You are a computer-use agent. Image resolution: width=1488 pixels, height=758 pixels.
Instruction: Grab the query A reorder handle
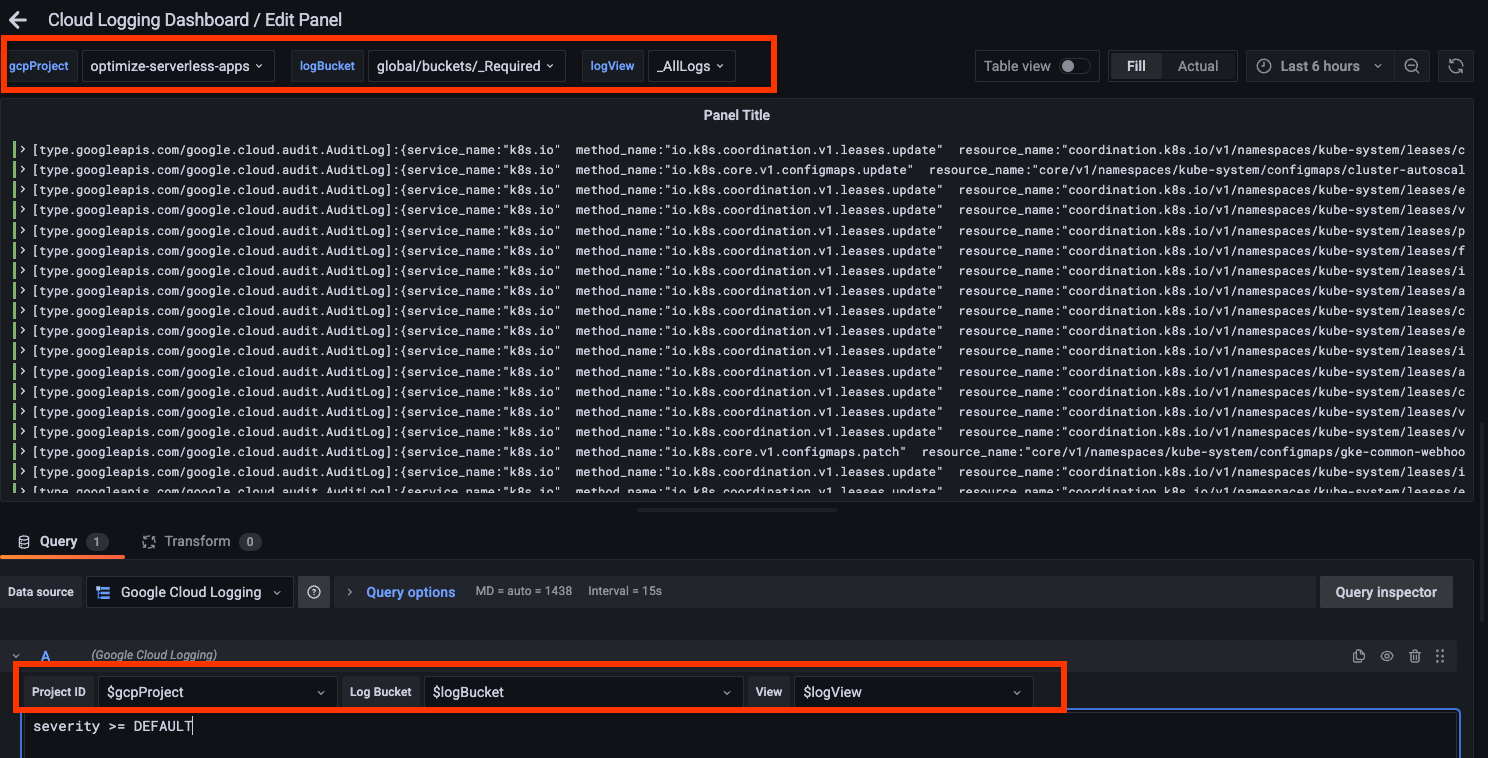tap(1440, 656)
